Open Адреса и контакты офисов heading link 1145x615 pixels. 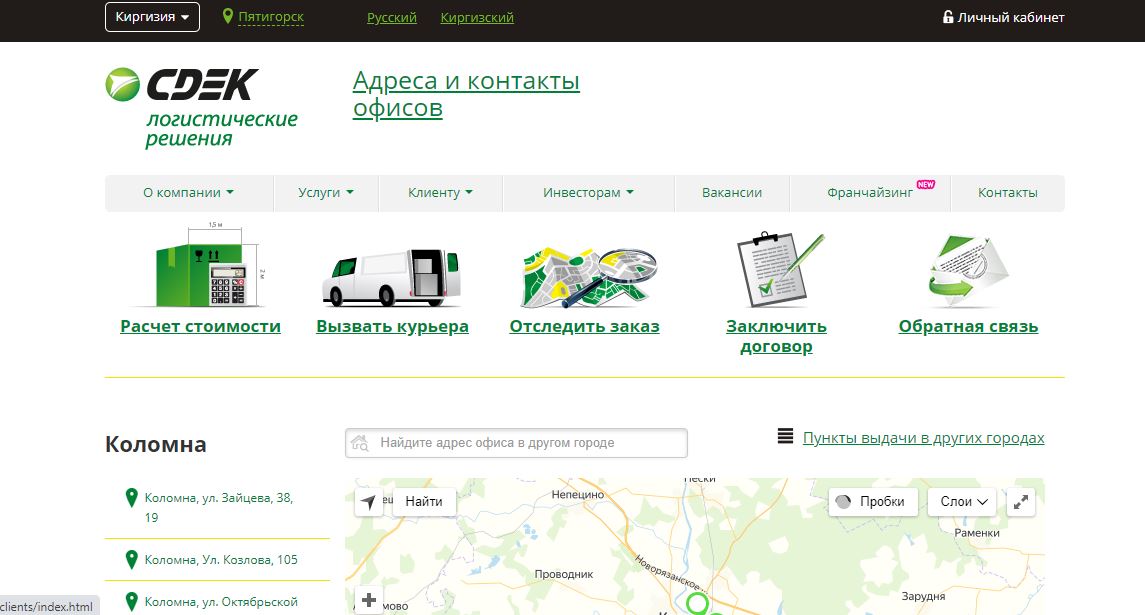tap(466, 94)
